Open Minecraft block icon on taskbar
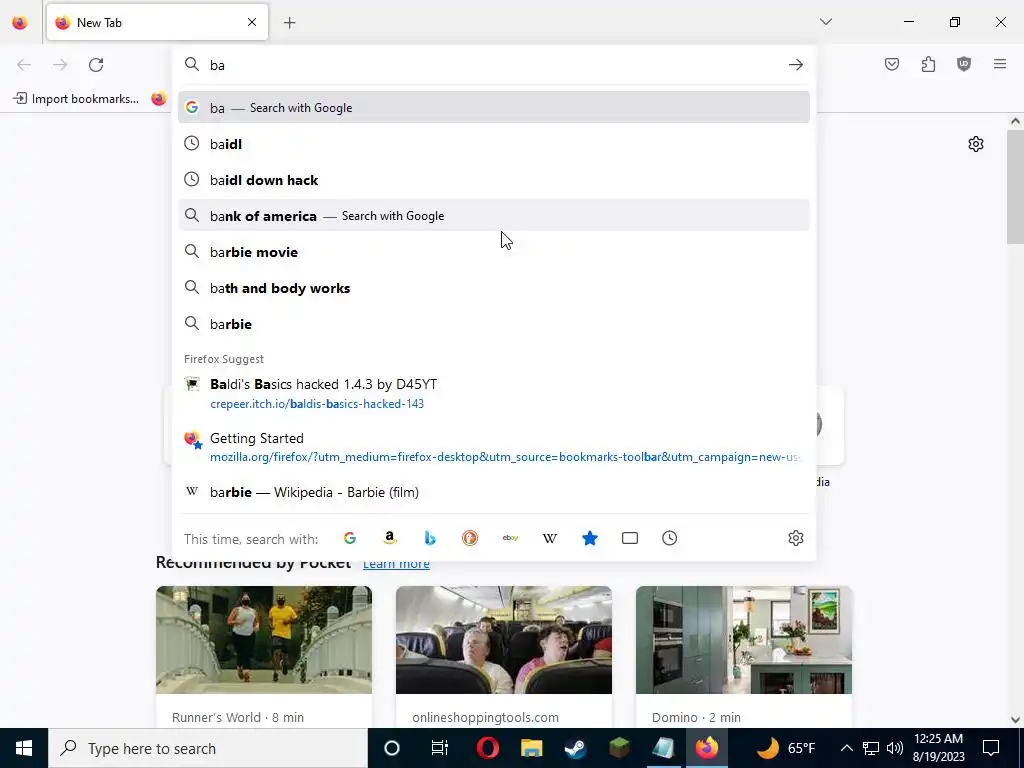1024x768 pixels. pyautogui.click(x=619, y=748)
